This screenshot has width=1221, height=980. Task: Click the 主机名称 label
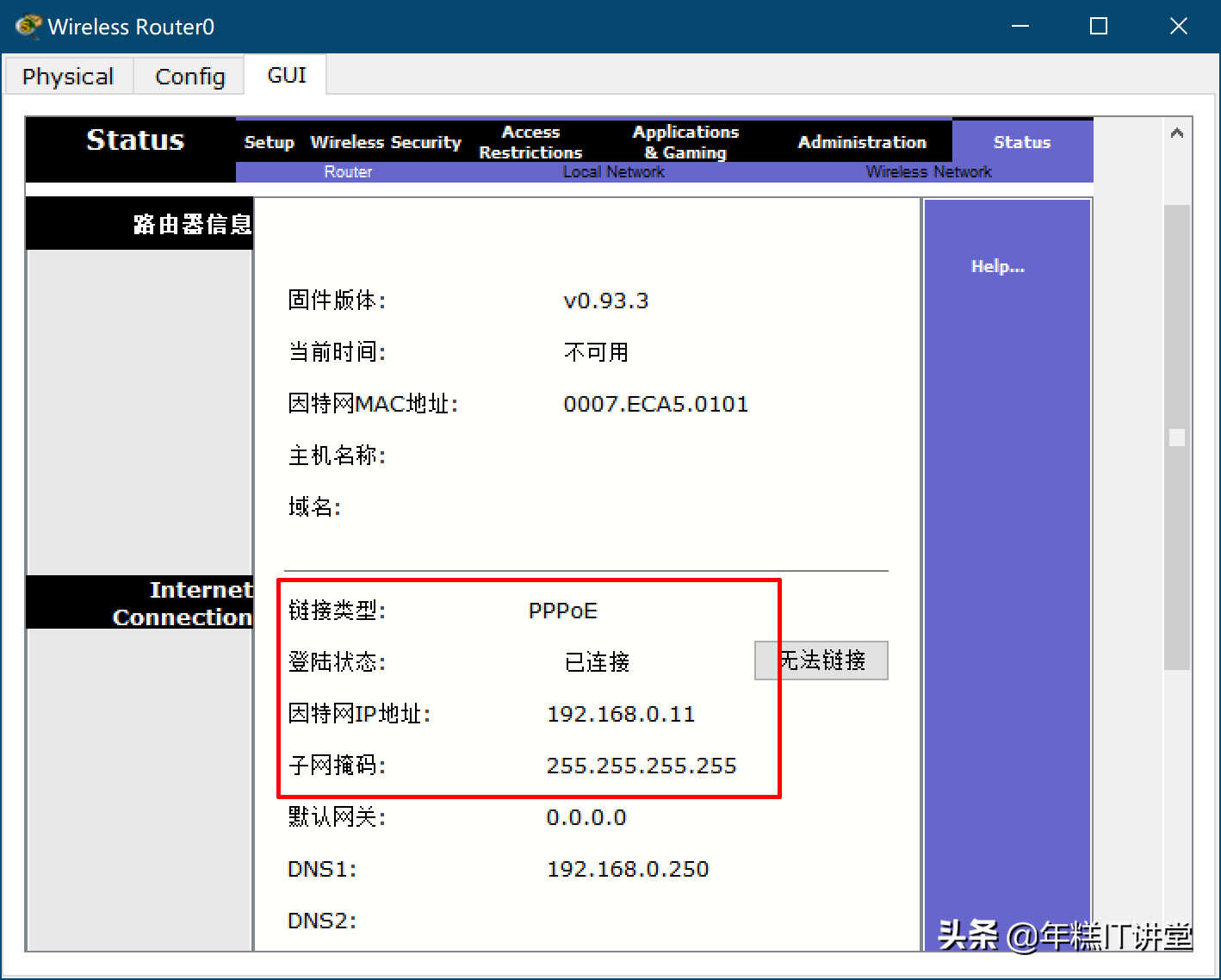coord(337,455)
